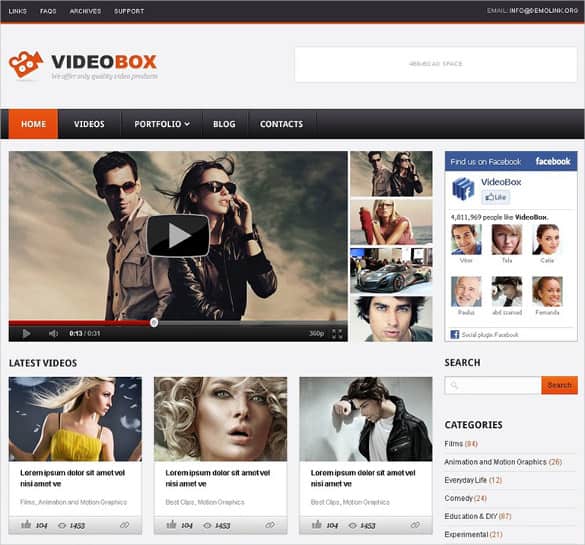585x545 pixels.
Task: Open the HOME navigation tab
Action: point(33,124)
